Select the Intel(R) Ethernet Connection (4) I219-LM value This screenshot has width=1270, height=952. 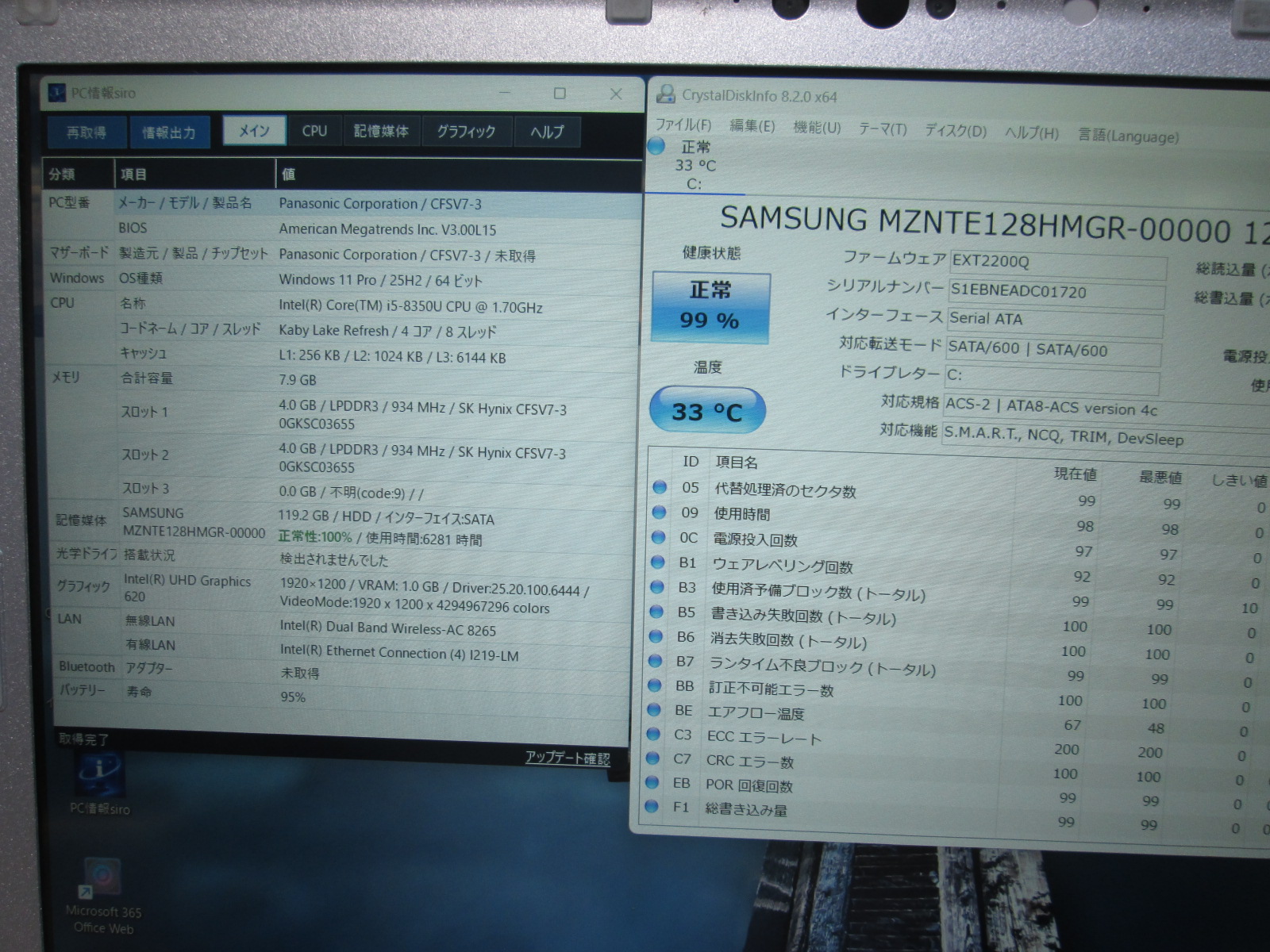[x=399, y=654]
